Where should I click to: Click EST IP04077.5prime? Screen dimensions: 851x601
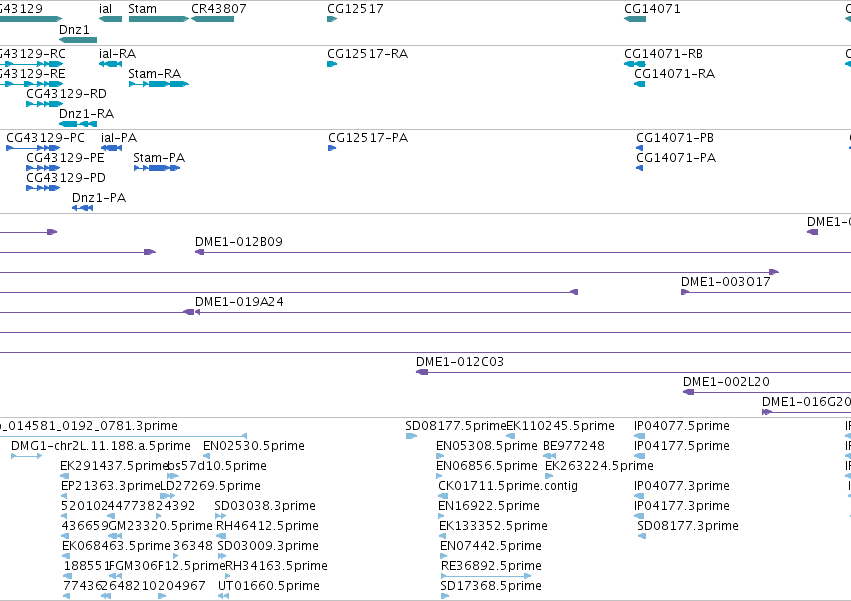tap(682, 426)
